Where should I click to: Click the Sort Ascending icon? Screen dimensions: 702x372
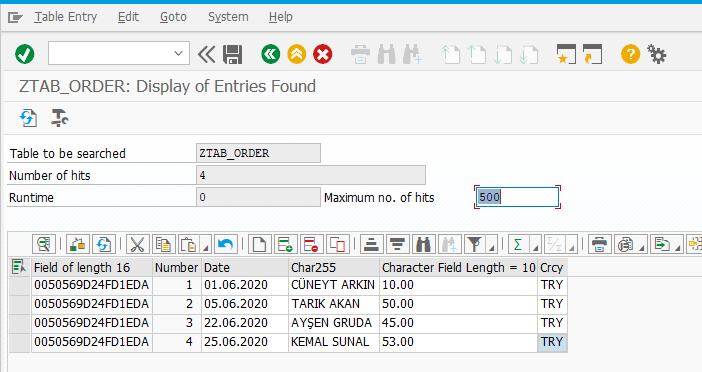[x=371, y=244]
